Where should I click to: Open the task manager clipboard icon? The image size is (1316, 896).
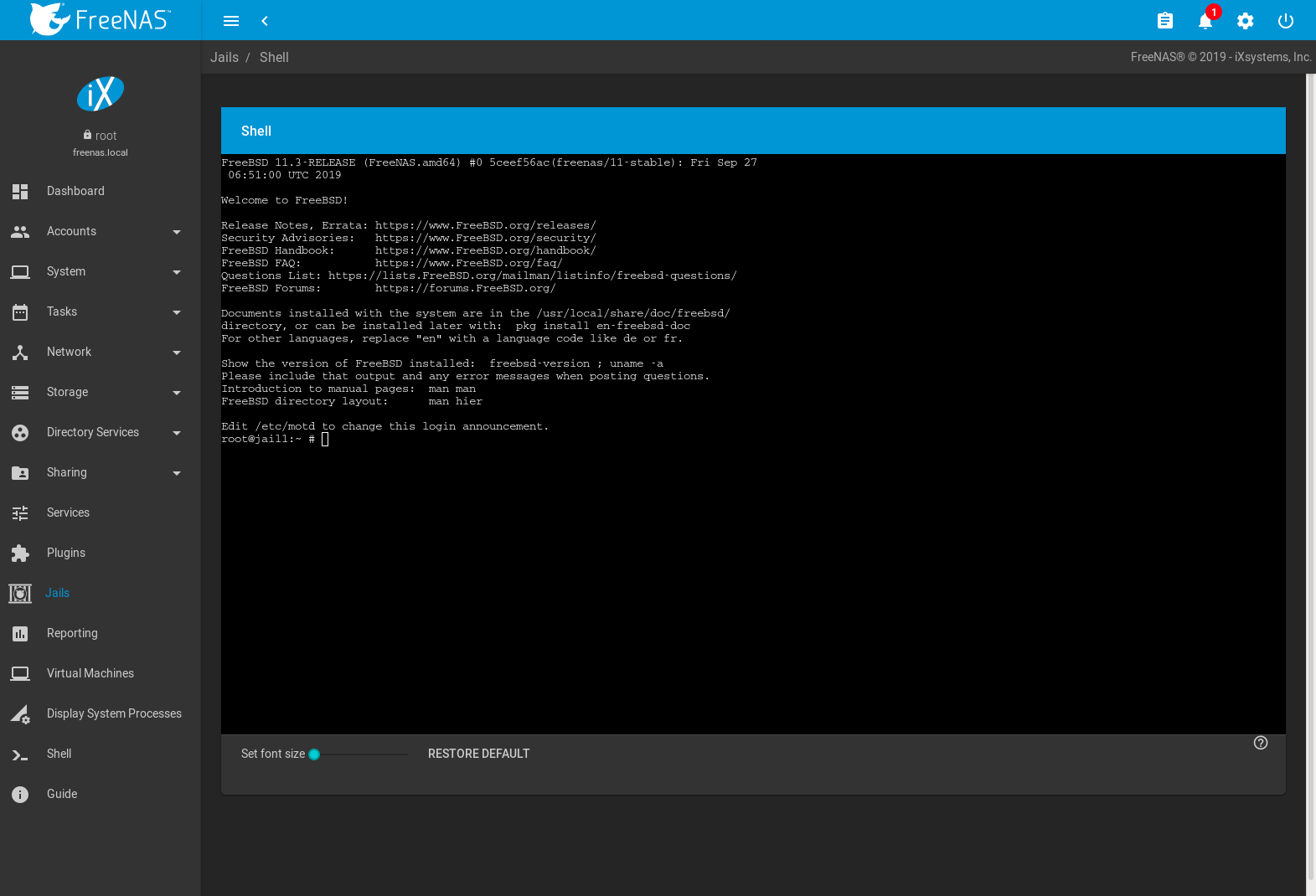1164,21
